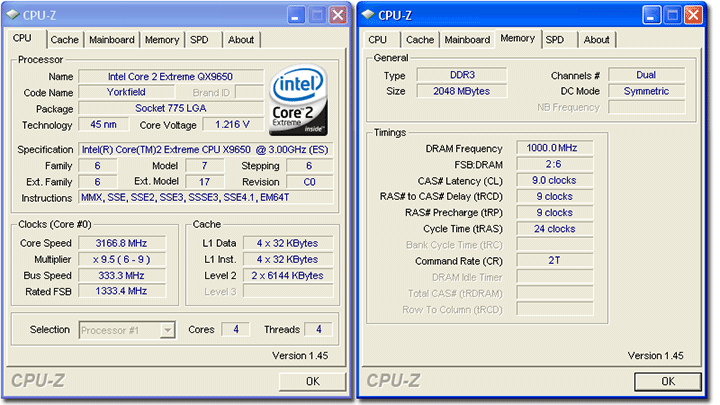The height and width of the screenshot is (405, 720).
Task: Click the memory Size 2048 MBytes field
Action: (x=462, y=91)
